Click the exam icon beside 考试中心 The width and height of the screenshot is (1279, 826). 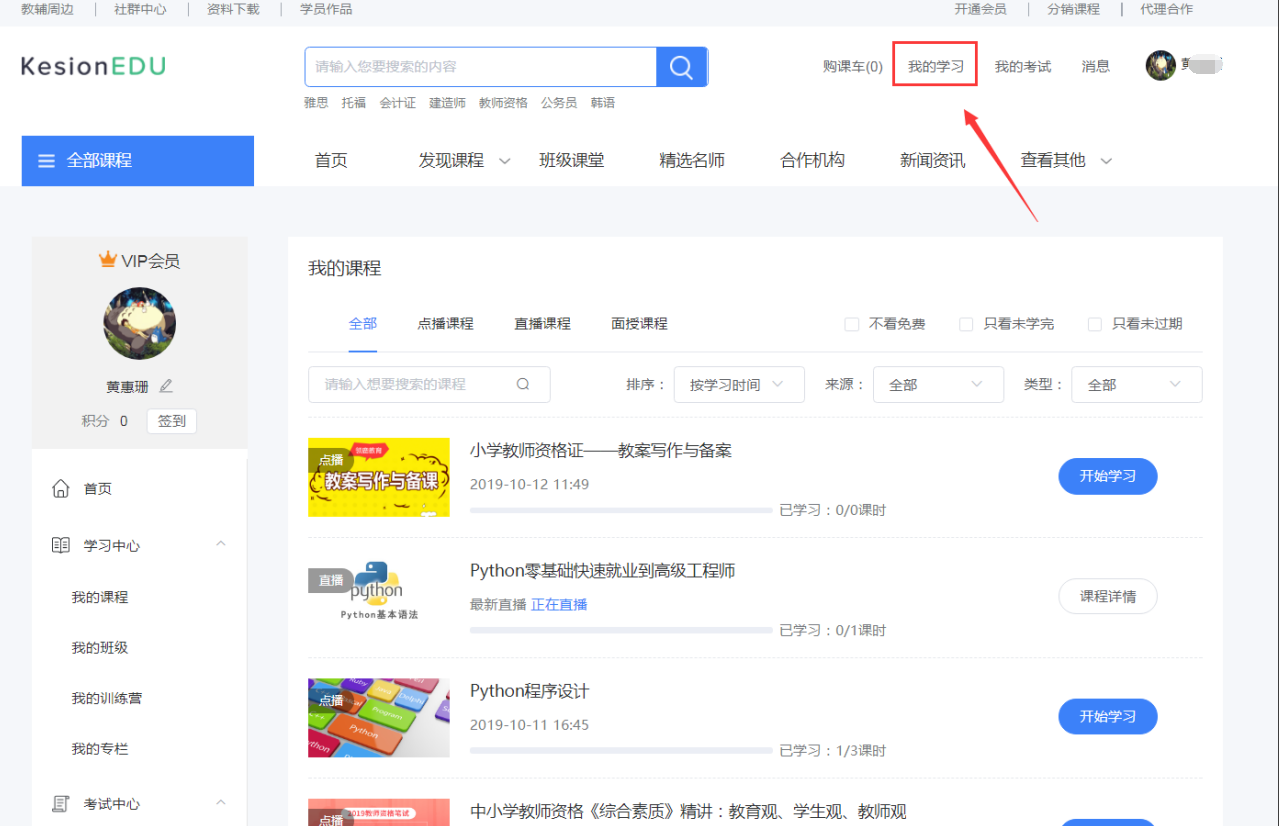[x=61, y=804]
